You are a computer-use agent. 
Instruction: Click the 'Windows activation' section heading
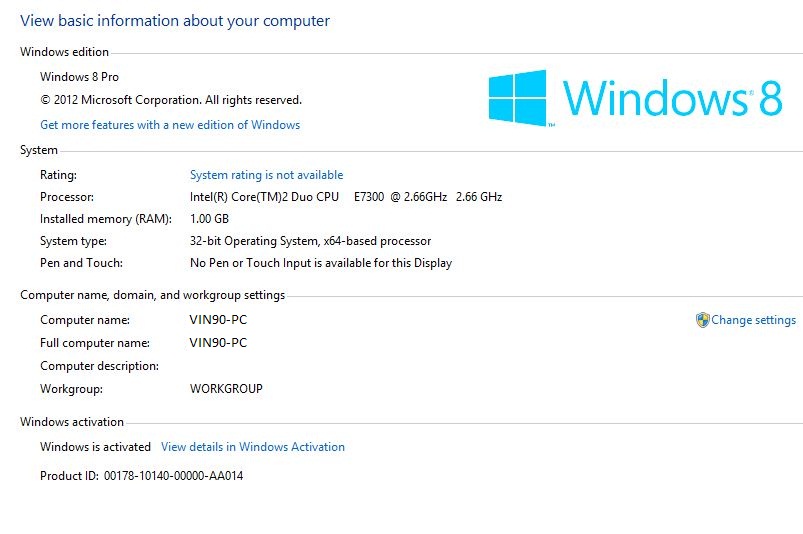tap(72, 422)
